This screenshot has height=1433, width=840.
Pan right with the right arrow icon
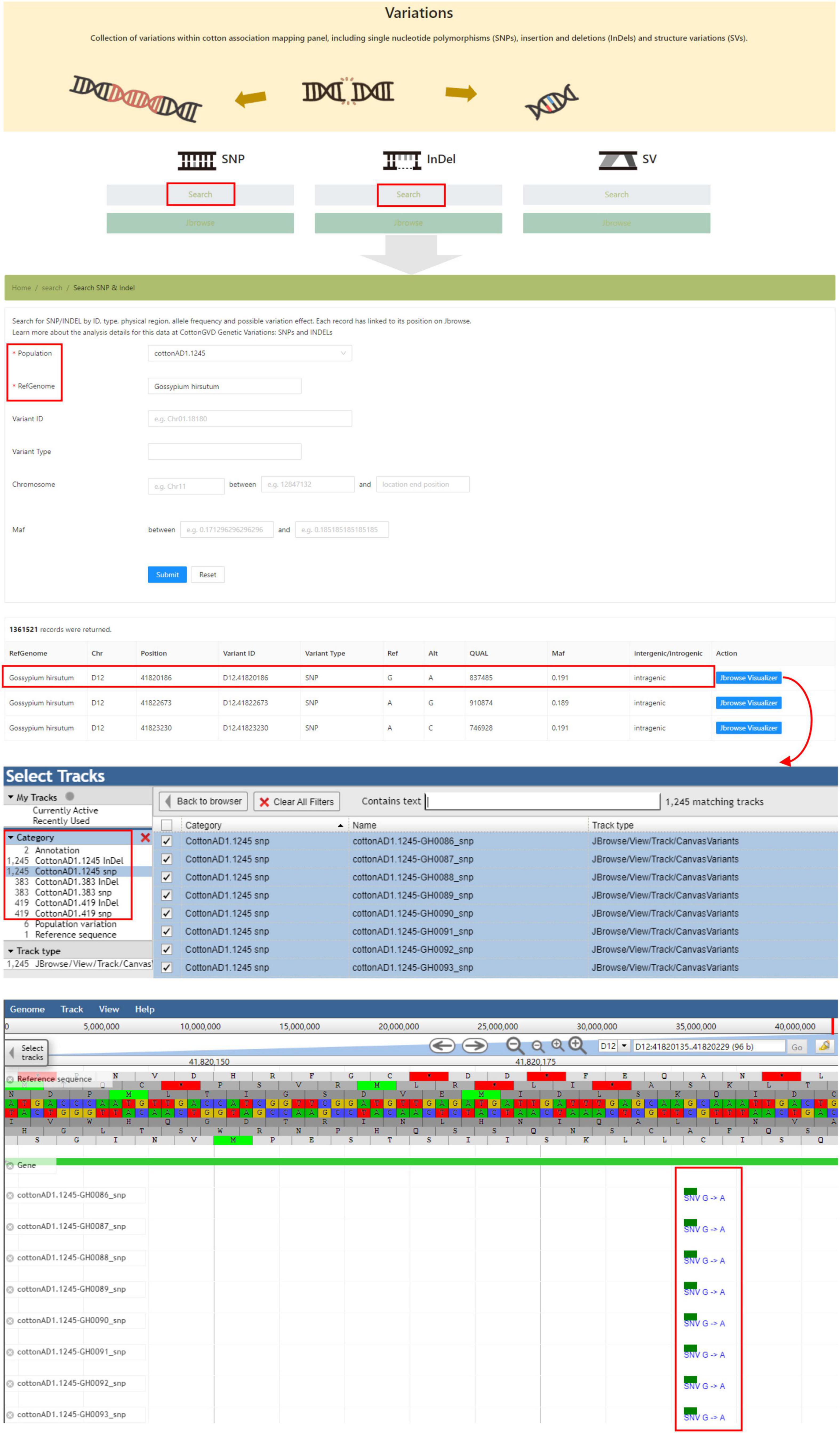pos(474,1045)
